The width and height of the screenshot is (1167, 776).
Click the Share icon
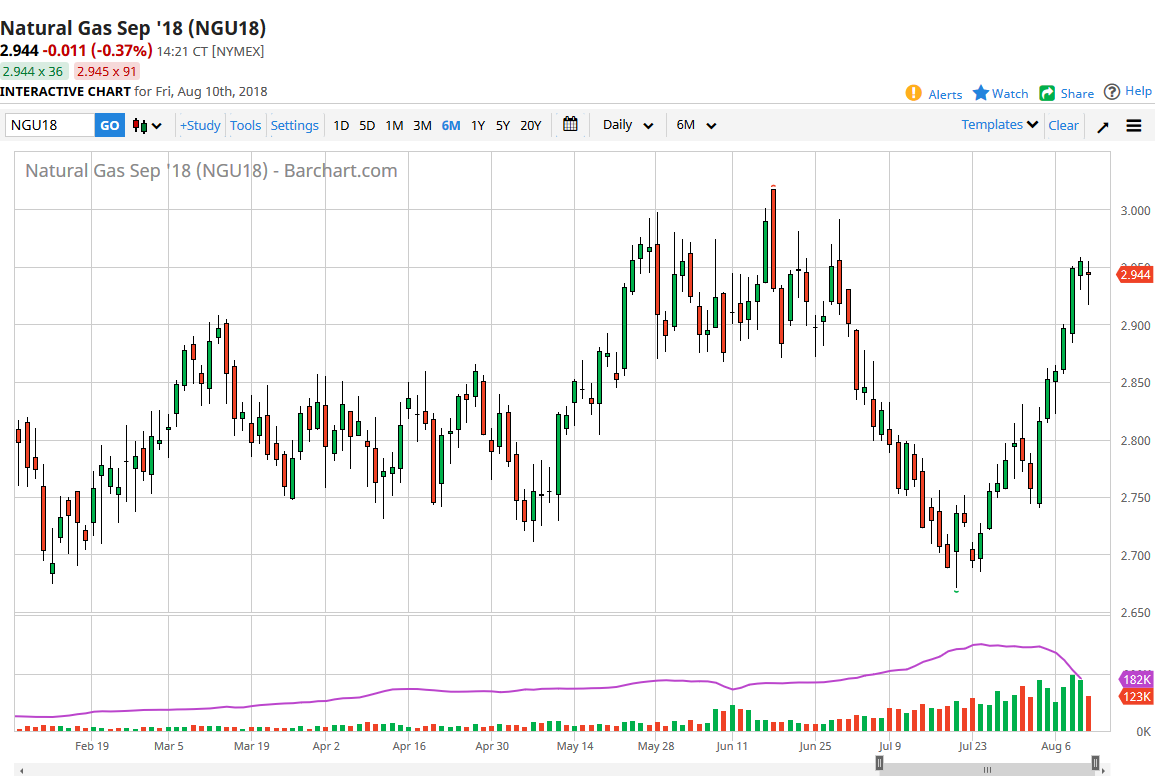[1047, 93]
